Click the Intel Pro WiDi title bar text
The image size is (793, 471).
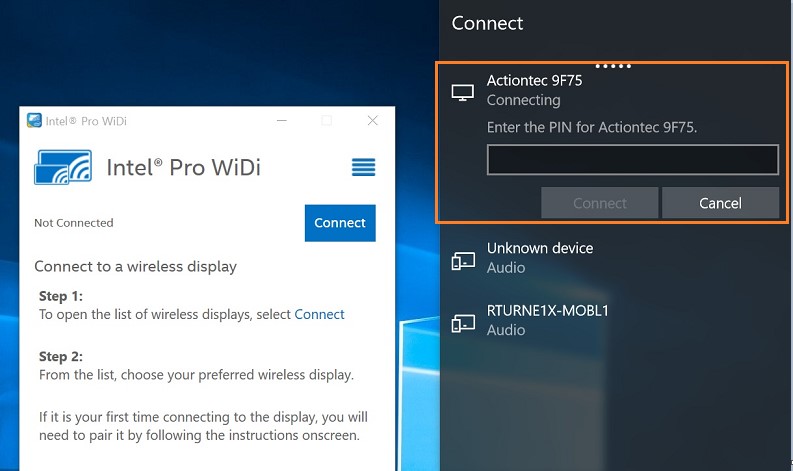86,121
